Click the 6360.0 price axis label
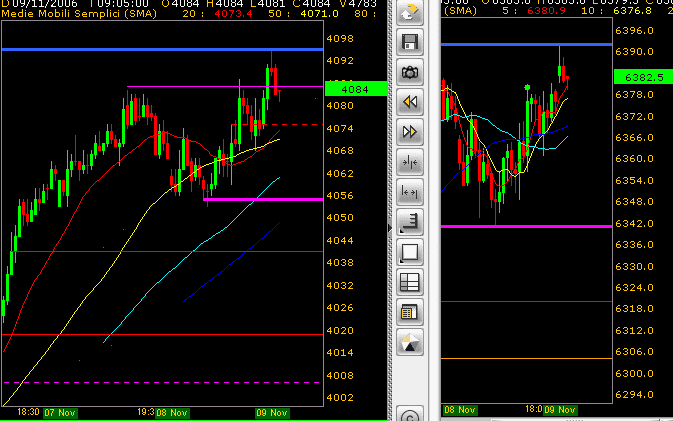673x421 pixels. tap(634, 159)
